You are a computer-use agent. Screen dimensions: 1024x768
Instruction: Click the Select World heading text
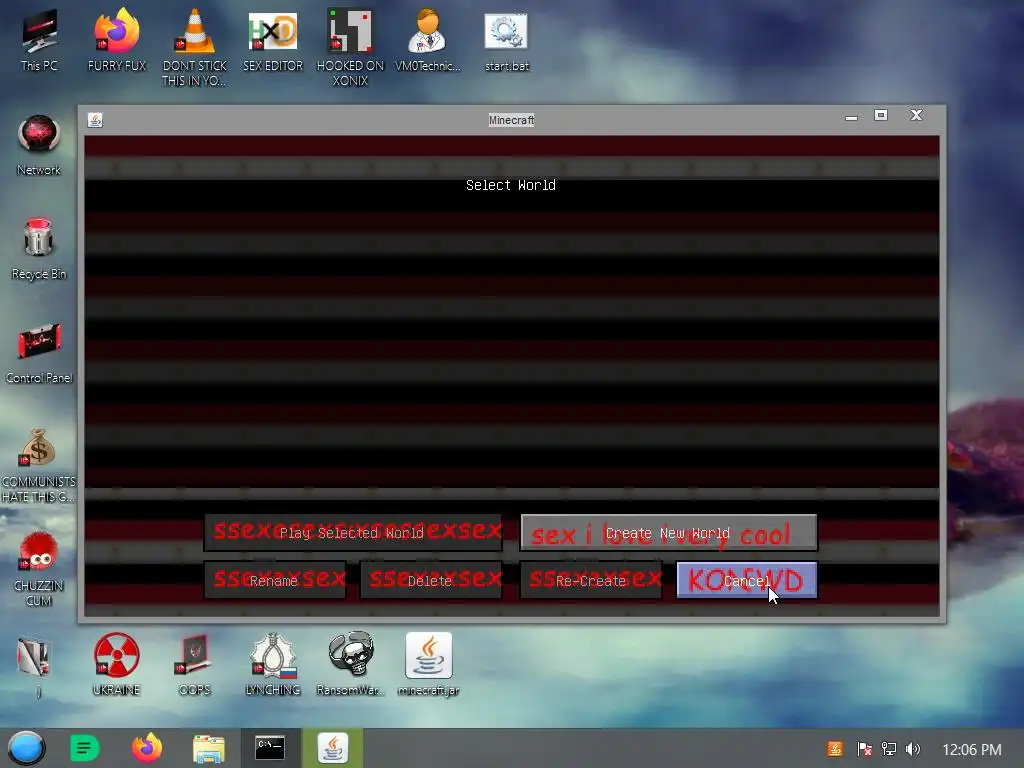pos(511,185)
